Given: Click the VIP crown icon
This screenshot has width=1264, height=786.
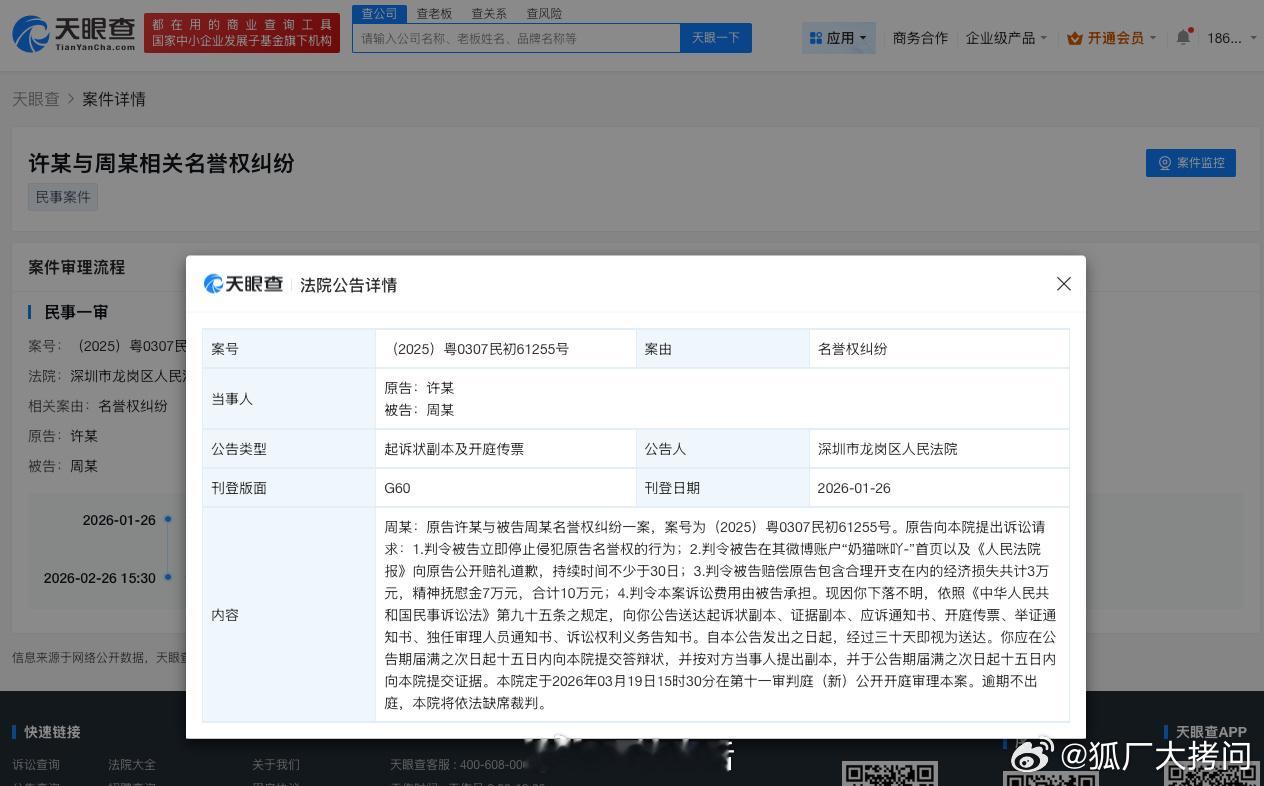Looking at the screenshot, I should click(1075, 38).
